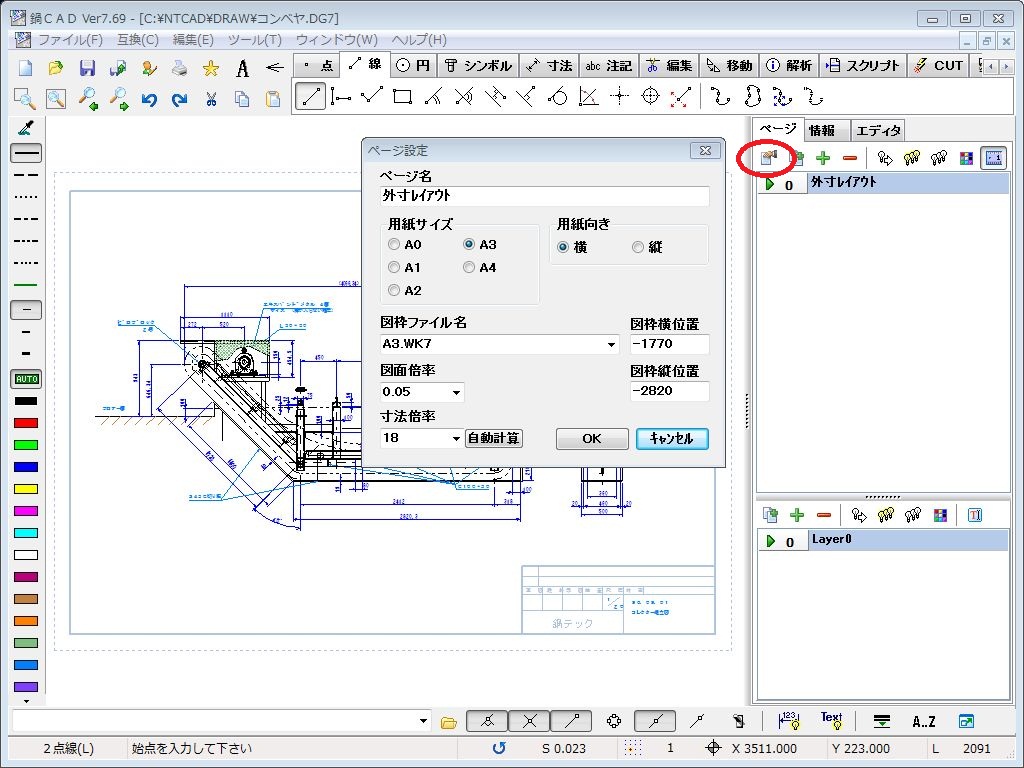Expand the command input dropdown at bottom

coord(423,722)
